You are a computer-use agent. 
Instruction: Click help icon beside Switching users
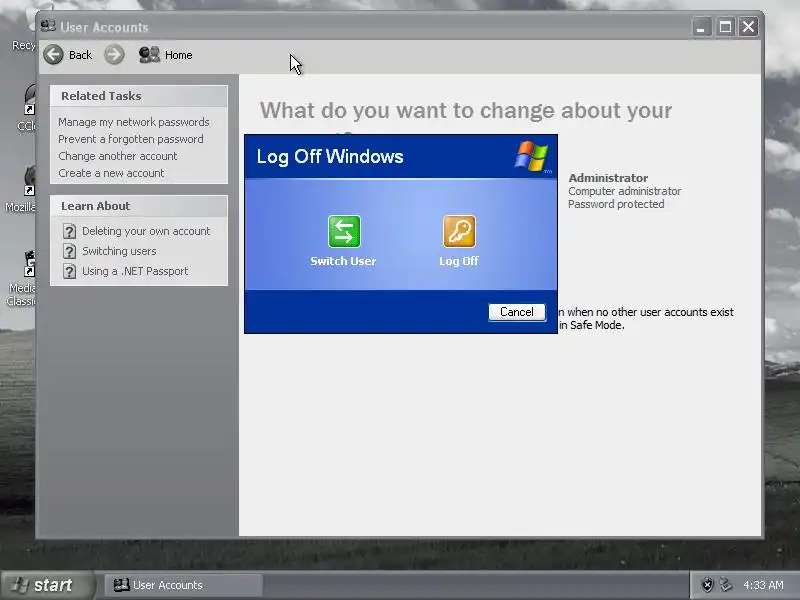coord(69,251)
